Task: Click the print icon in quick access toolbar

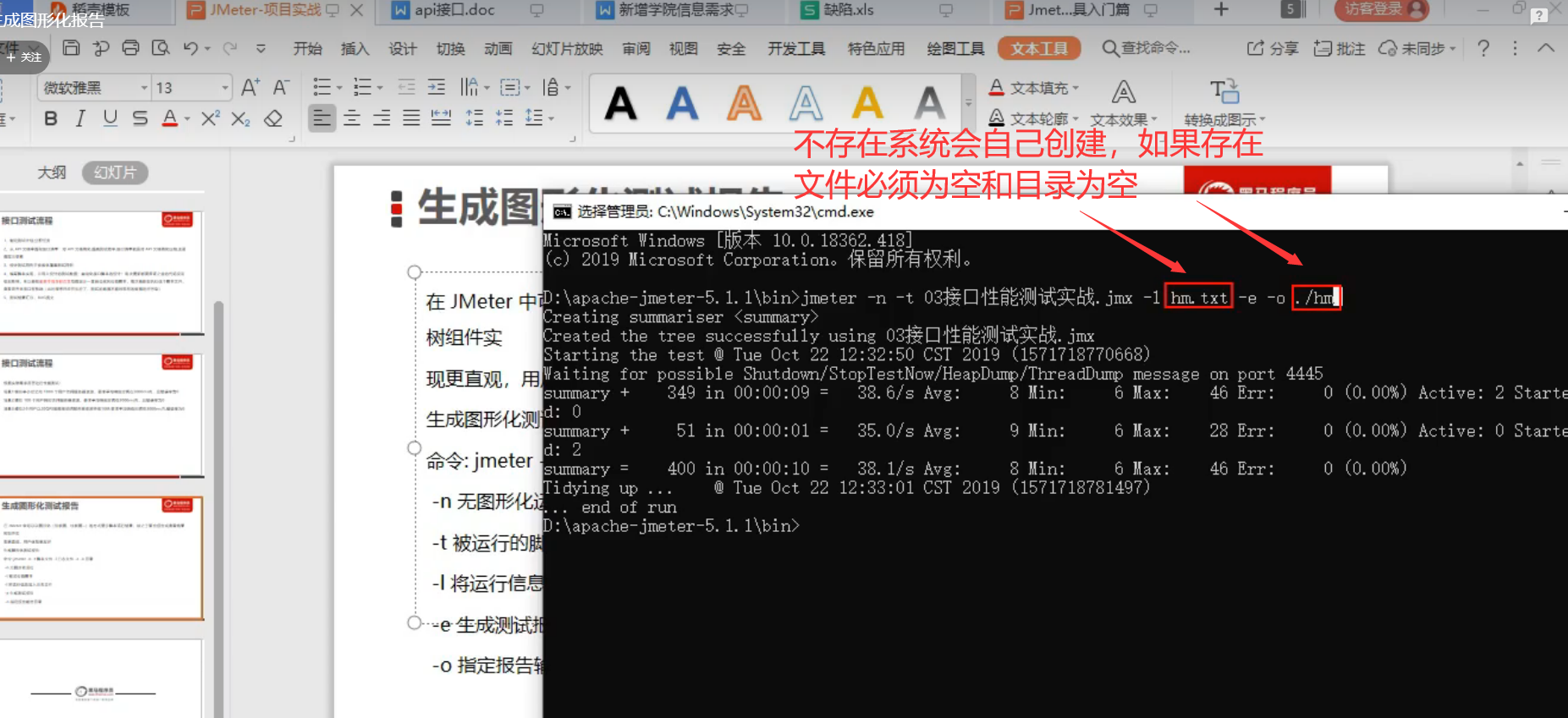Action: point(130,48)
